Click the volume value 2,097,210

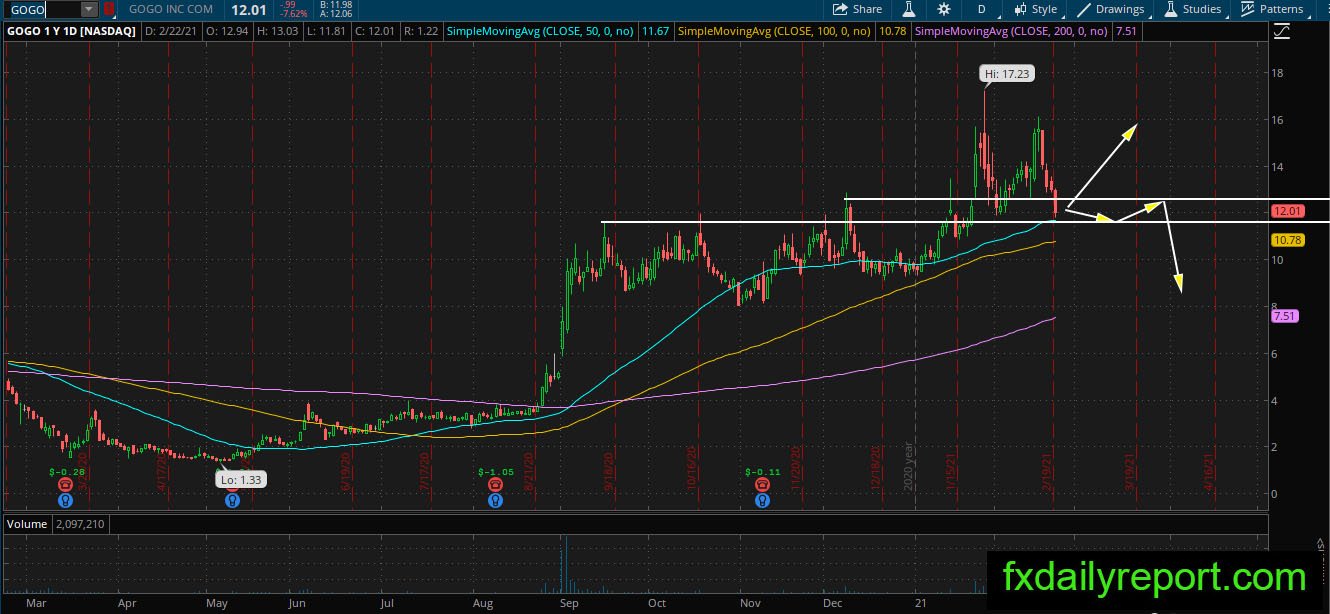[82, 524]
